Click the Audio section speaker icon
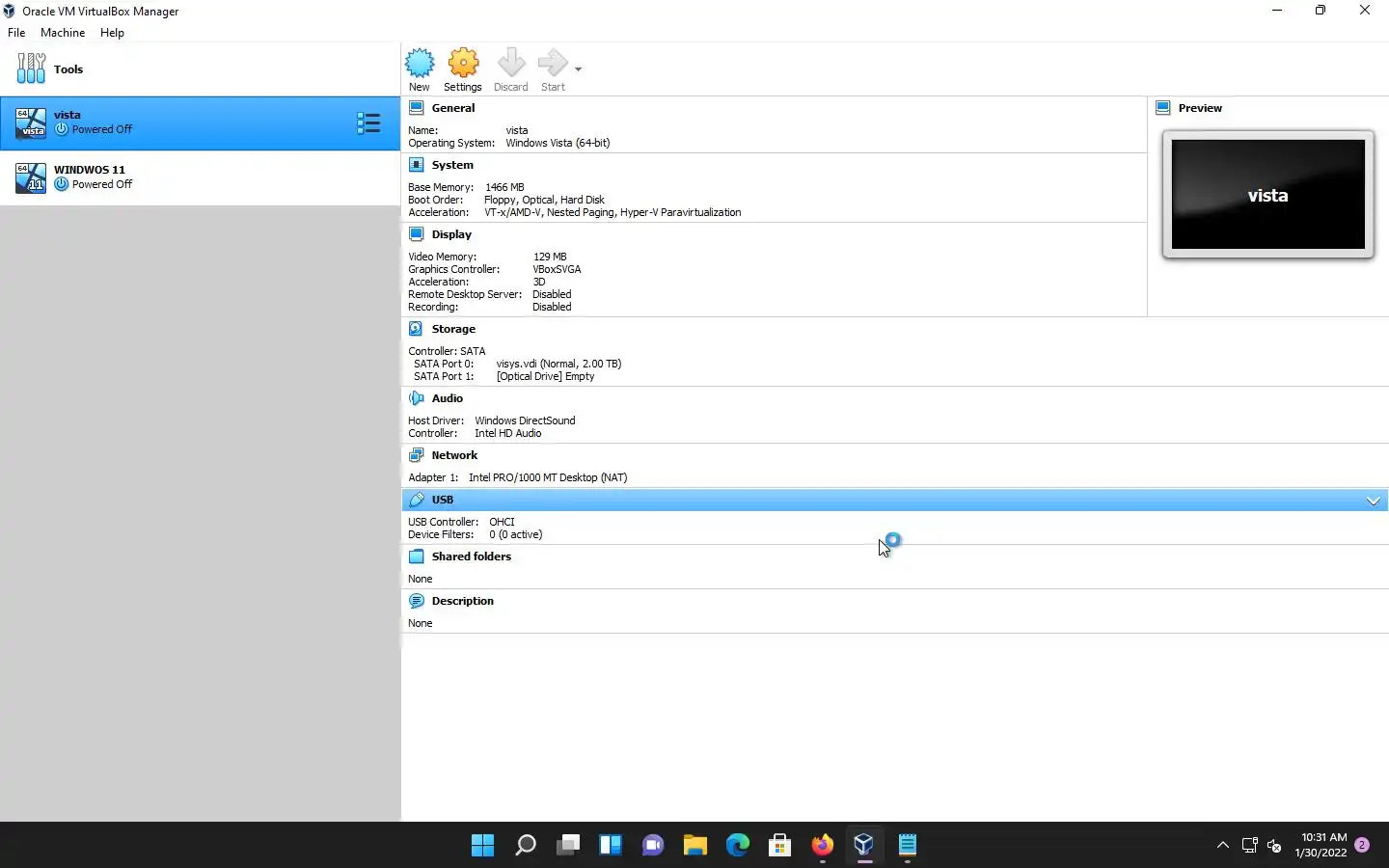The image size is (1389, 868). coord(417,398)
